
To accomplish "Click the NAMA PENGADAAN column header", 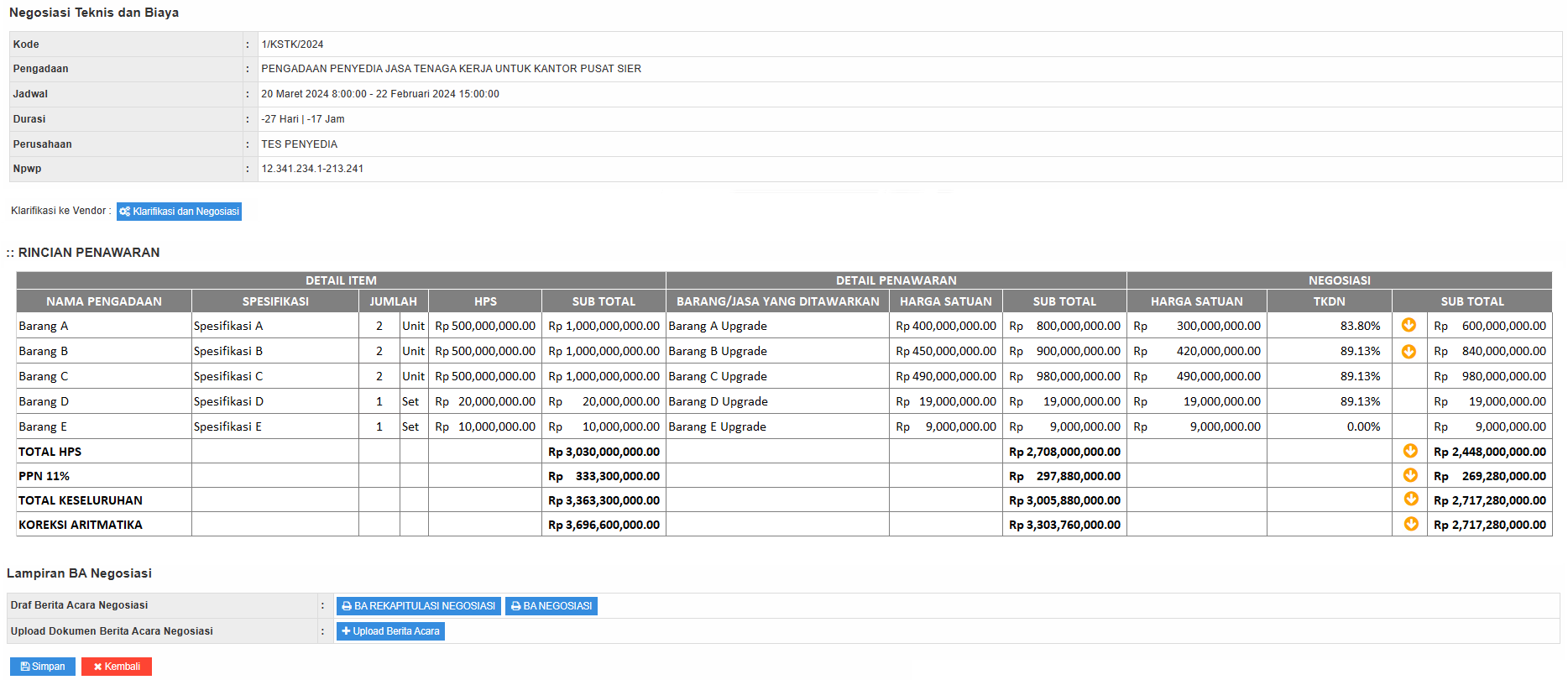I will [x=104, y=301].
